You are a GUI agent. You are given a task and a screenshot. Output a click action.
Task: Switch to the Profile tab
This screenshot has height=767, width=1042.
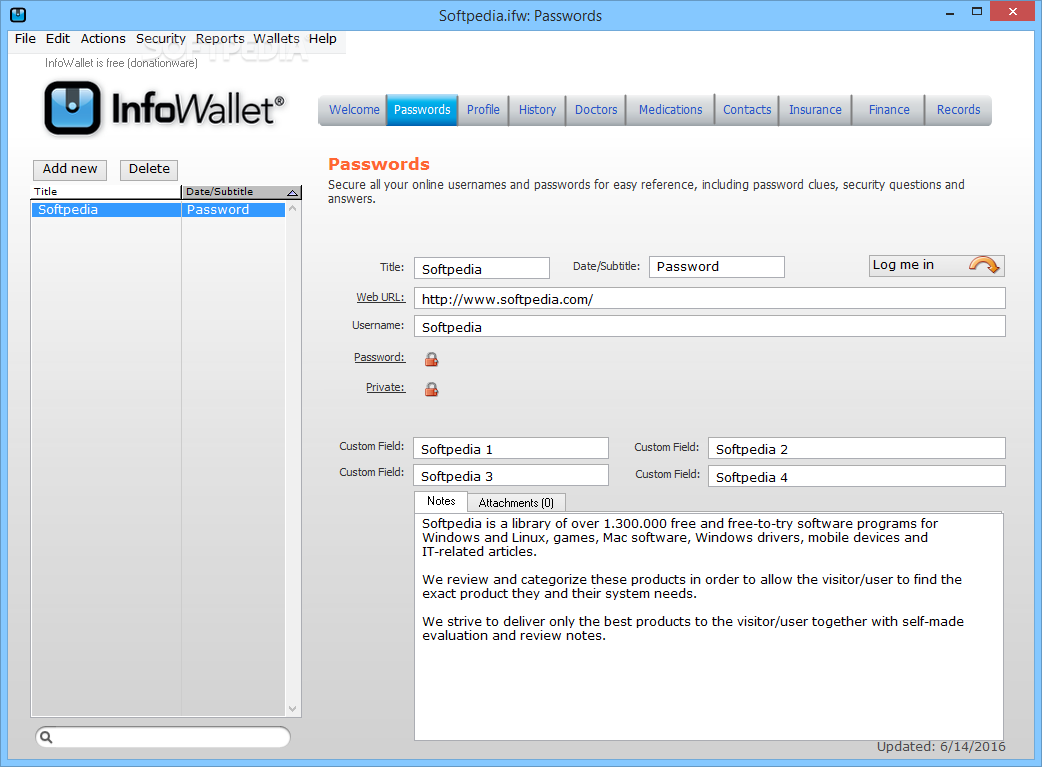coord(483,110)
